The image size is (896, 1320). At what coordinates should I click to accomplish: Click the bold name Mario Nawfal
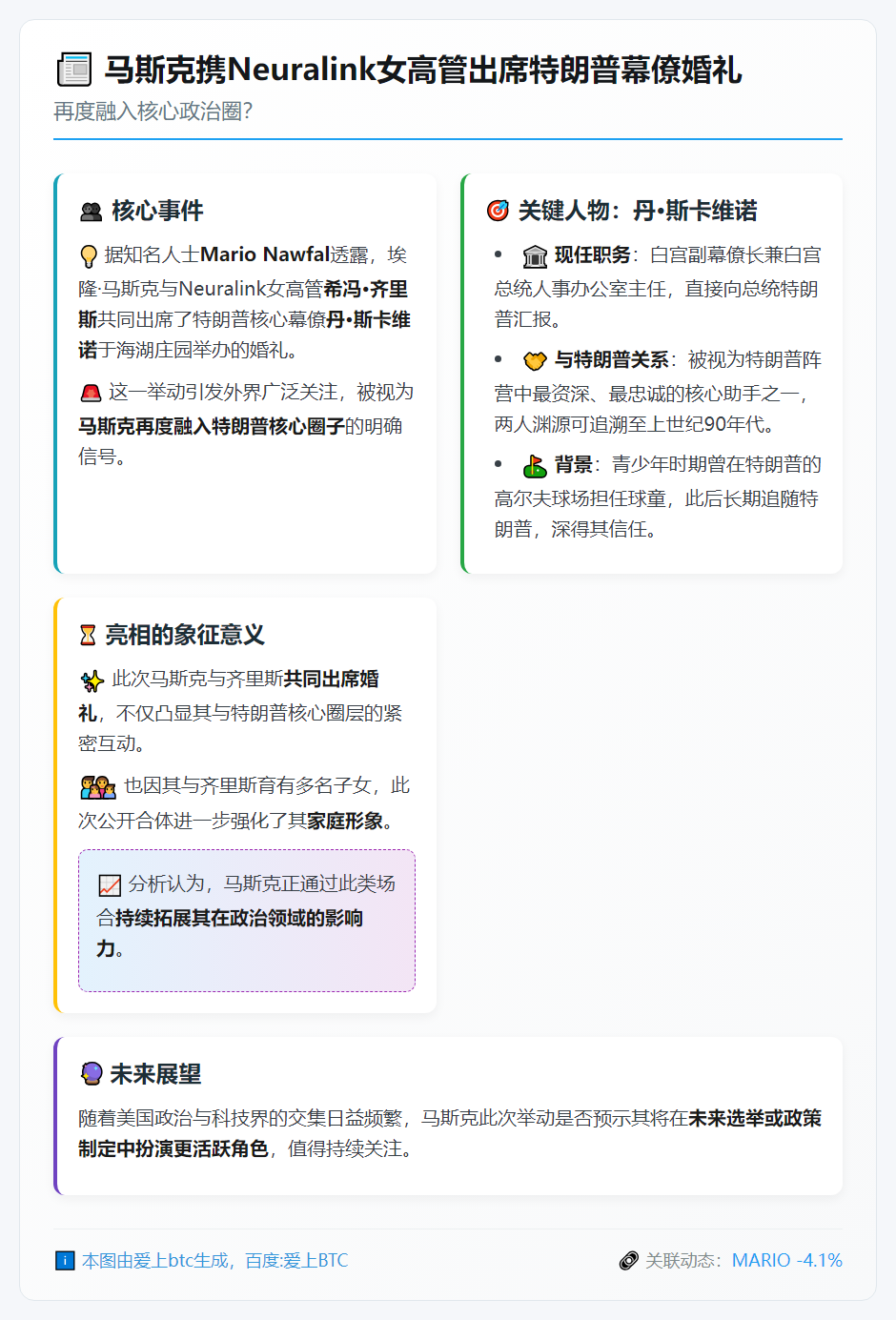pos(265,254)
